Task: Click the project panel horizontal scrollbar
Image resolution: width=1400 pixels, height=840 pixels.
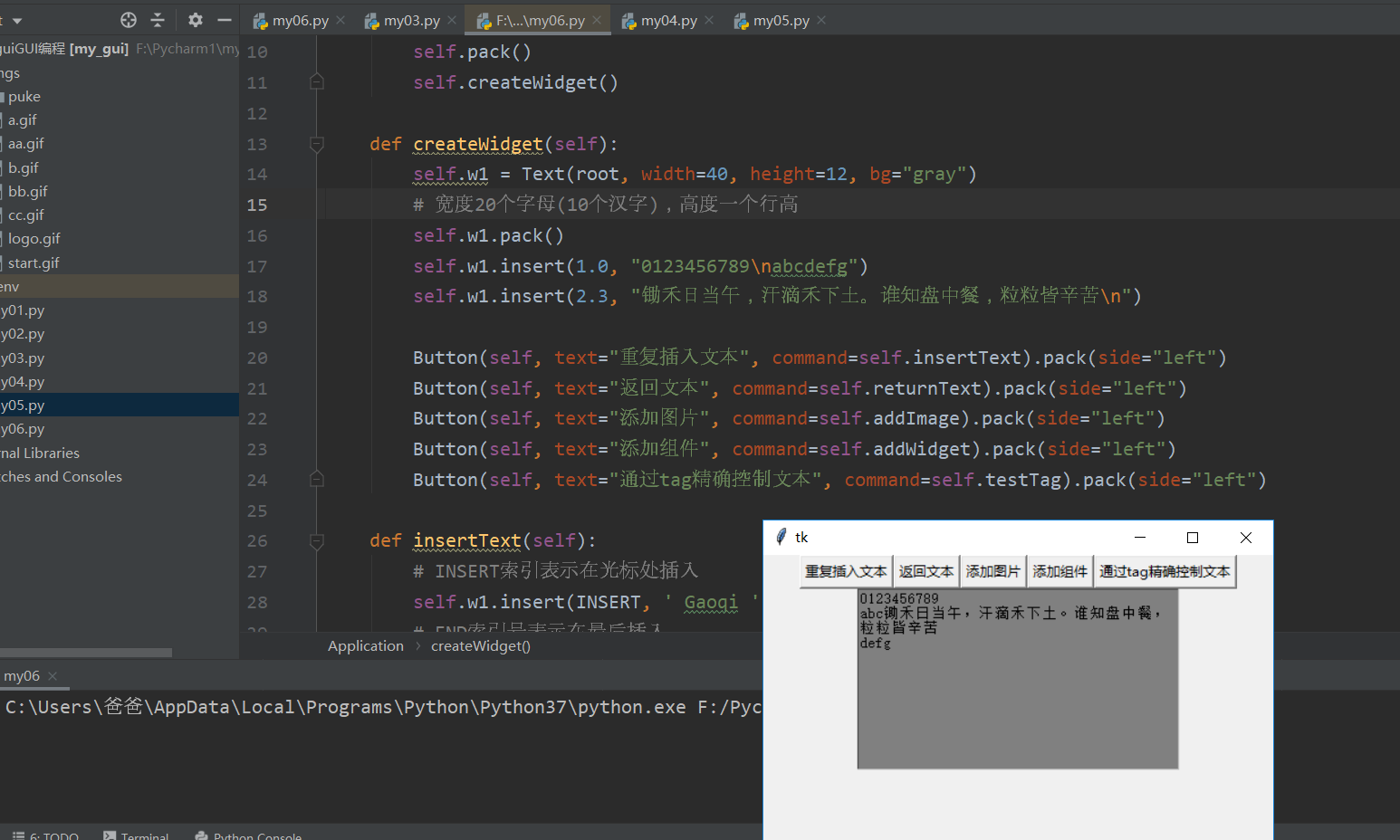Action: click(x=86, y=652)
